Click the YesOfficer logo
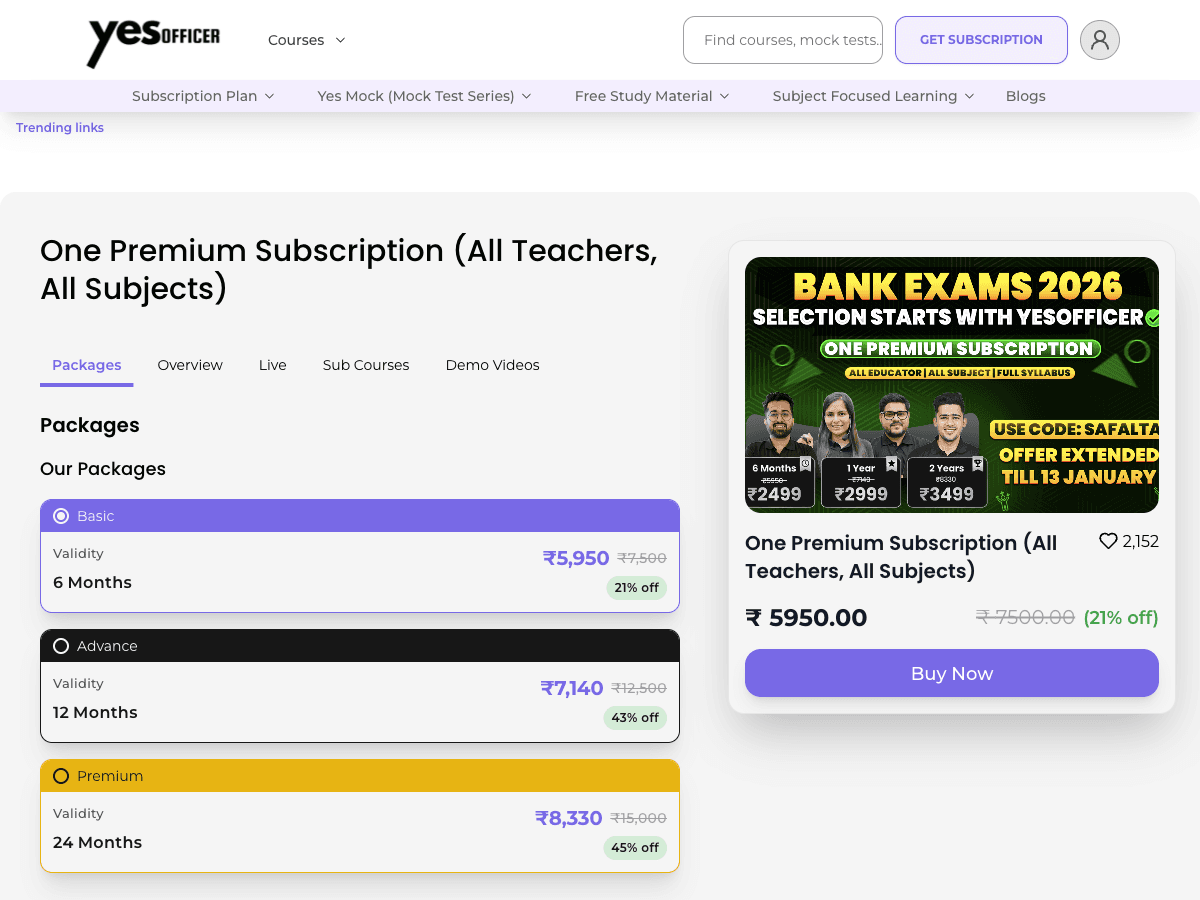Viewport: 1200px width, 900px height. [152, 40]
